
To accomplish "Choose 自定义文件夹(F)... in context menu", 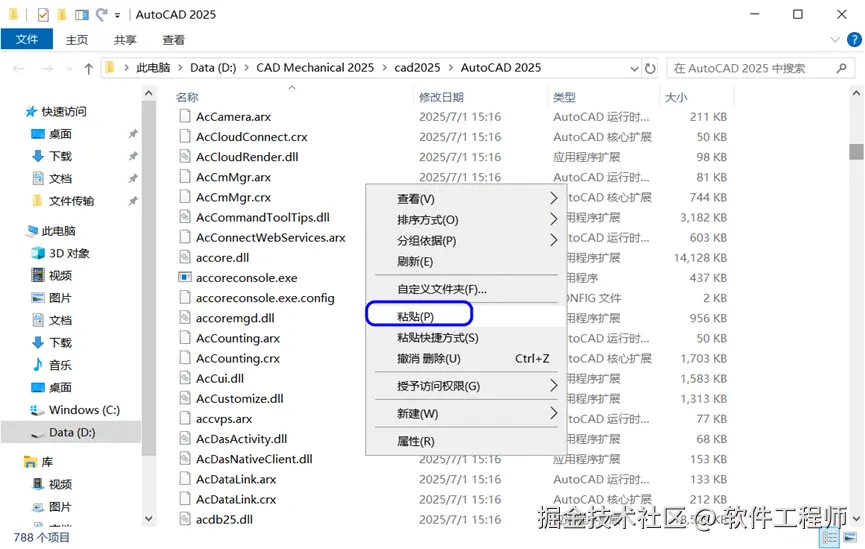I will pos(467,289).
